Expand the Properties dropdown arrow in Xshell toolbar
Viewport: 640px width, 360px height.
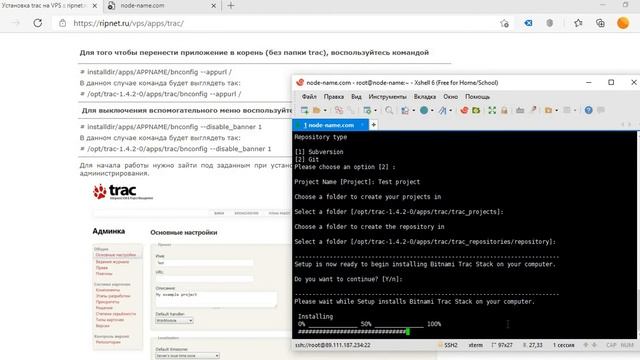click(375, 111)
